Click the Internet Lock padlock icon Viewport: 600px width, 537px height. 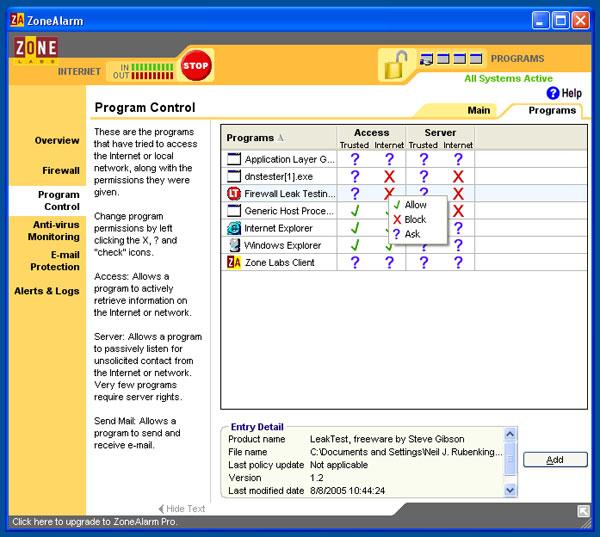click(x=396, y=64)
